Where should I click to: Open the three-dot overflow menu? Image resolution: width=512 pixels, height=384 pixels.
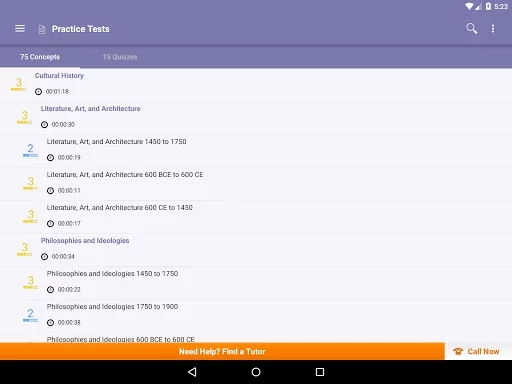tap(493, 29)
